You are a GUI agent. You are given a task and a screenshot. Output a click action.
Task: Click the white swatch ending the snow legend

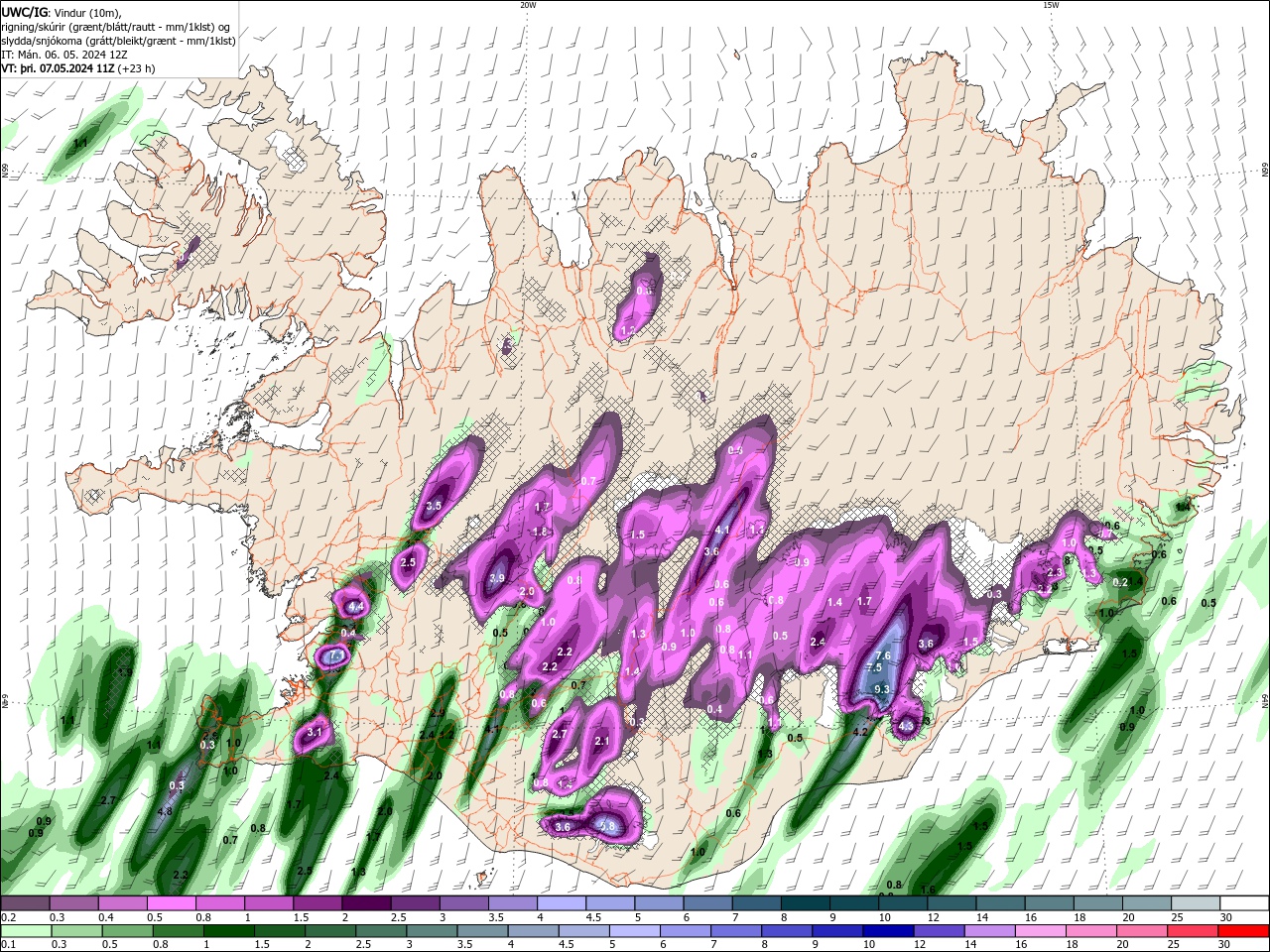pyautogui.click(x=1244, y=903)
